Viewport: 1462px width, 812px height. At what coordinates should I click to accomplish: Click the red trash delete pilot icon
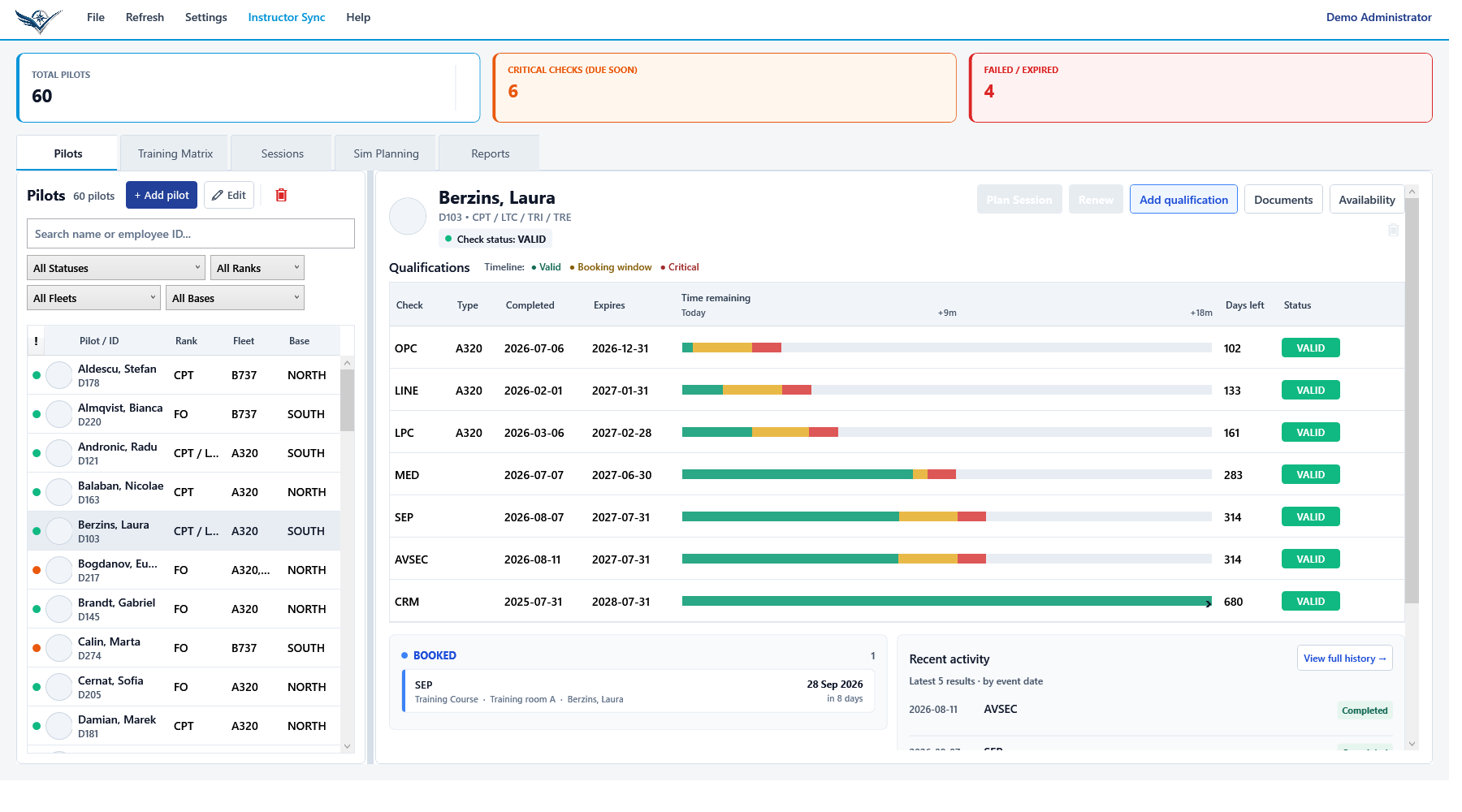click(281, 195)
